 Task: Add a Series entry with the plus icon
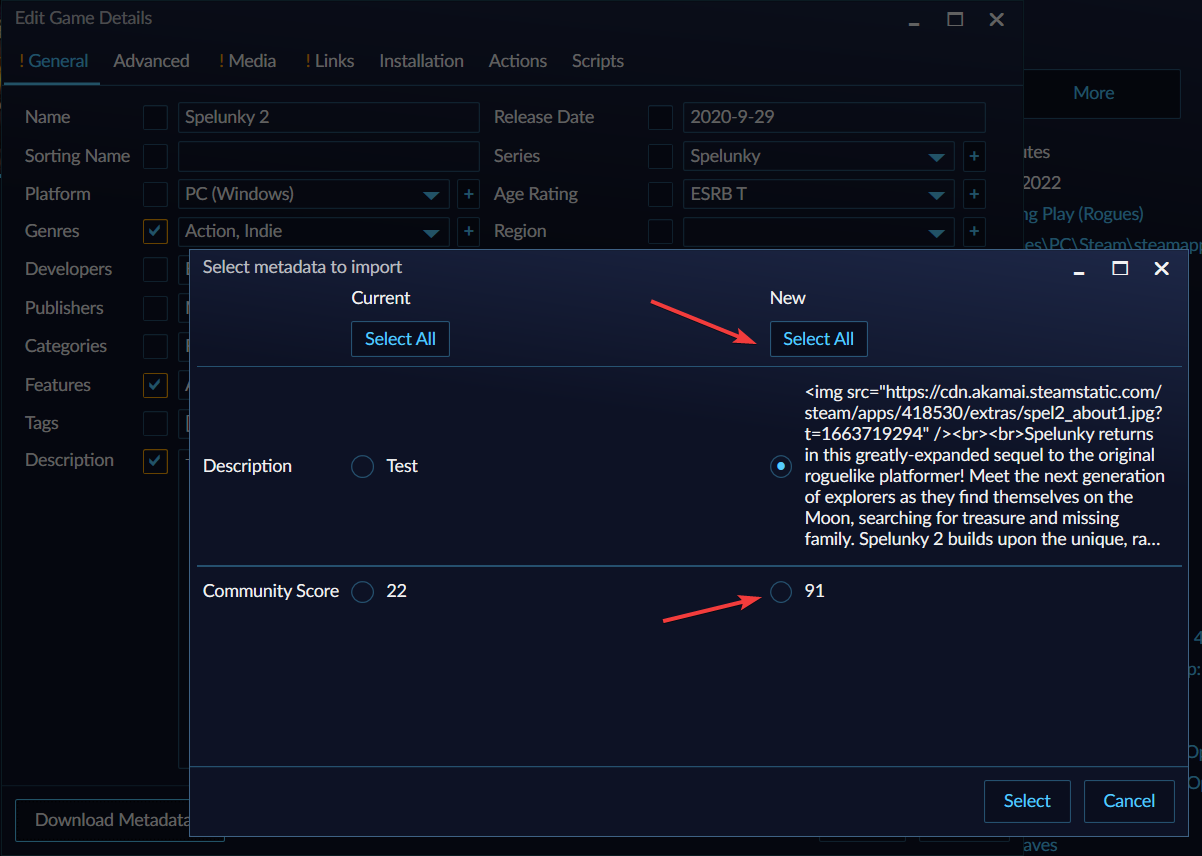click(x=974, y=156)
